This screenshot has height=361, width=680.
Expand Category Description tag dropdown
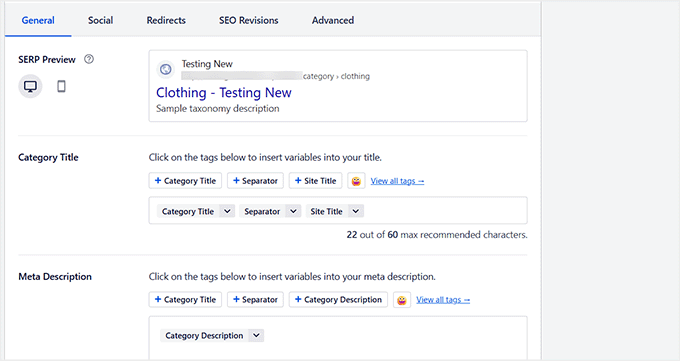pos(256,335)
